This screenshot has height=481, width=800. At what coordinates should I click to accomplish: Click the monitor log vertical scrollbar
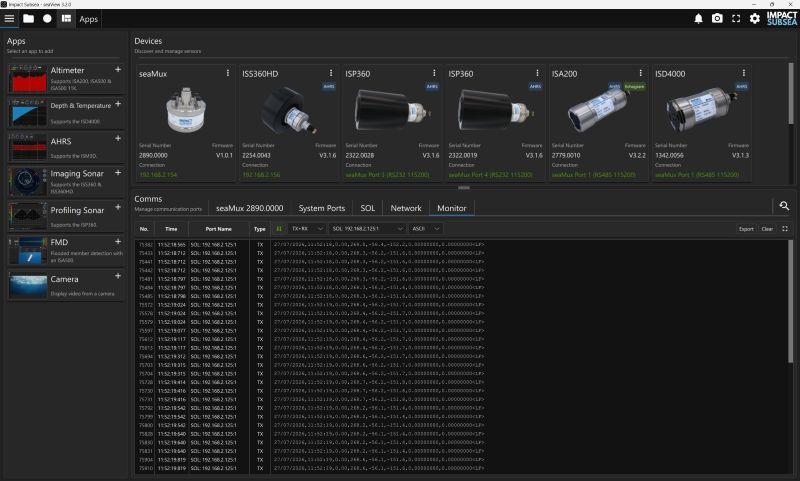click(x=791, y=301)
